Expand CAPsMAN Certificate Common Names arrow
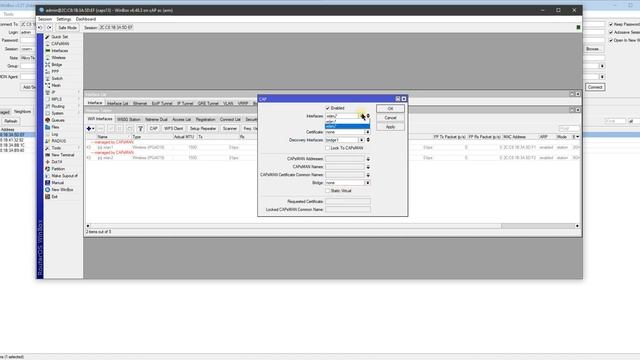This screenshot has height=360, width=640. (x=368, y=175)
